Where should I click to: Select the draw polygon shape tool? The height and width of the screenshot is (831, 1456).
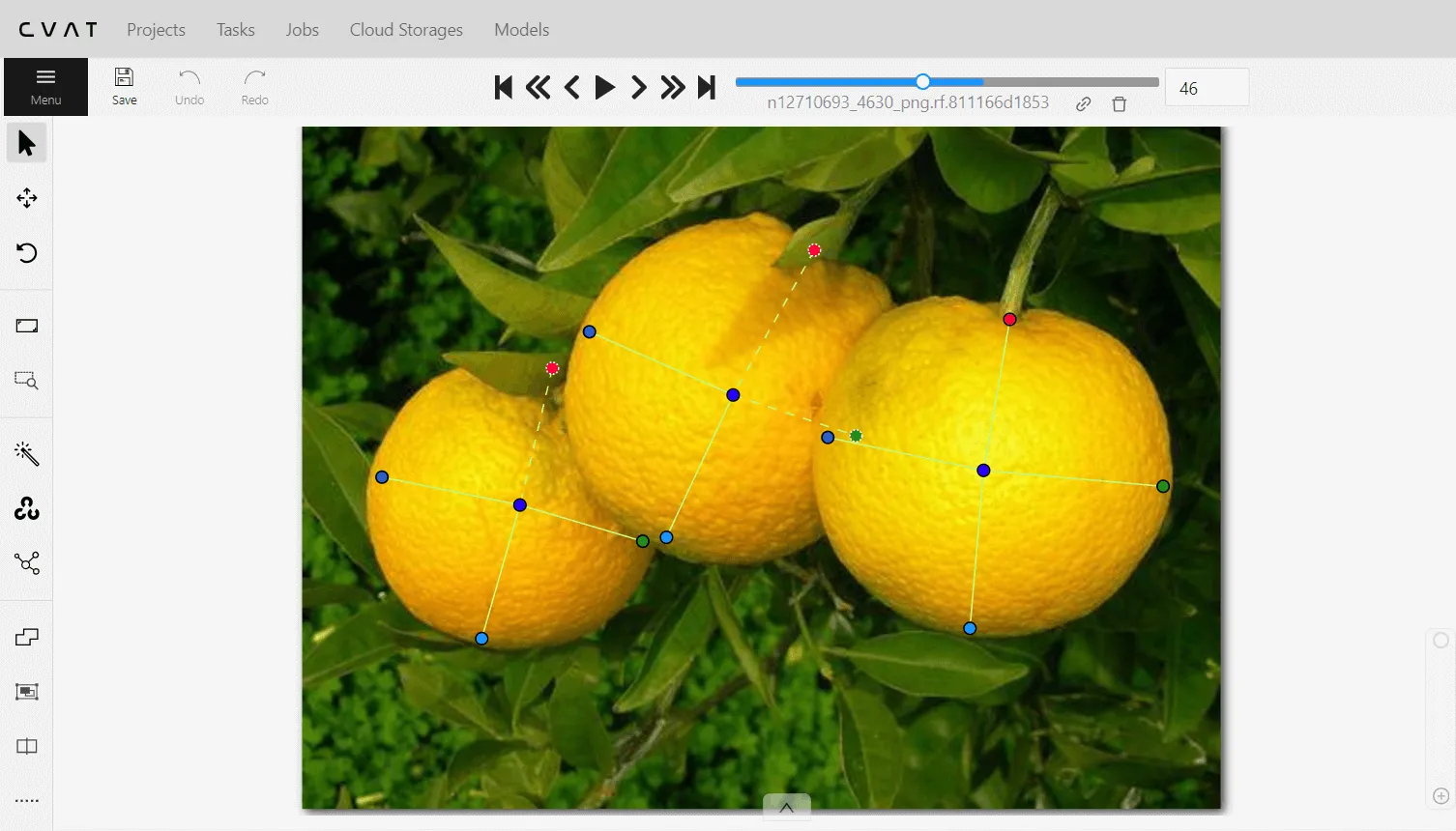[x=26, y=637]
